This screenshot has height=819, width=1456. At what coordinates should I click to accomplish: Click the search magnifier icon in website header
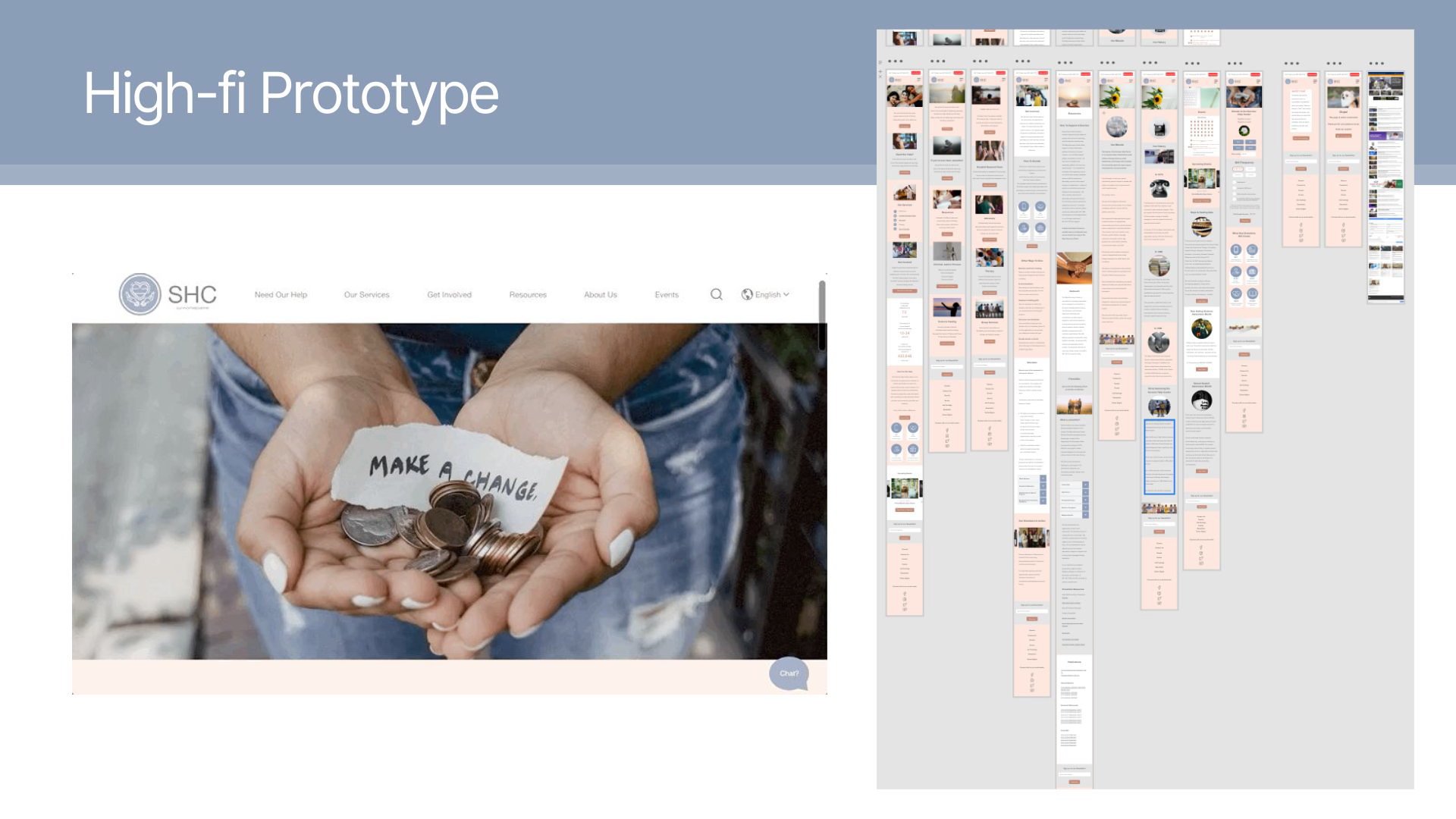[x=716, y=294]
